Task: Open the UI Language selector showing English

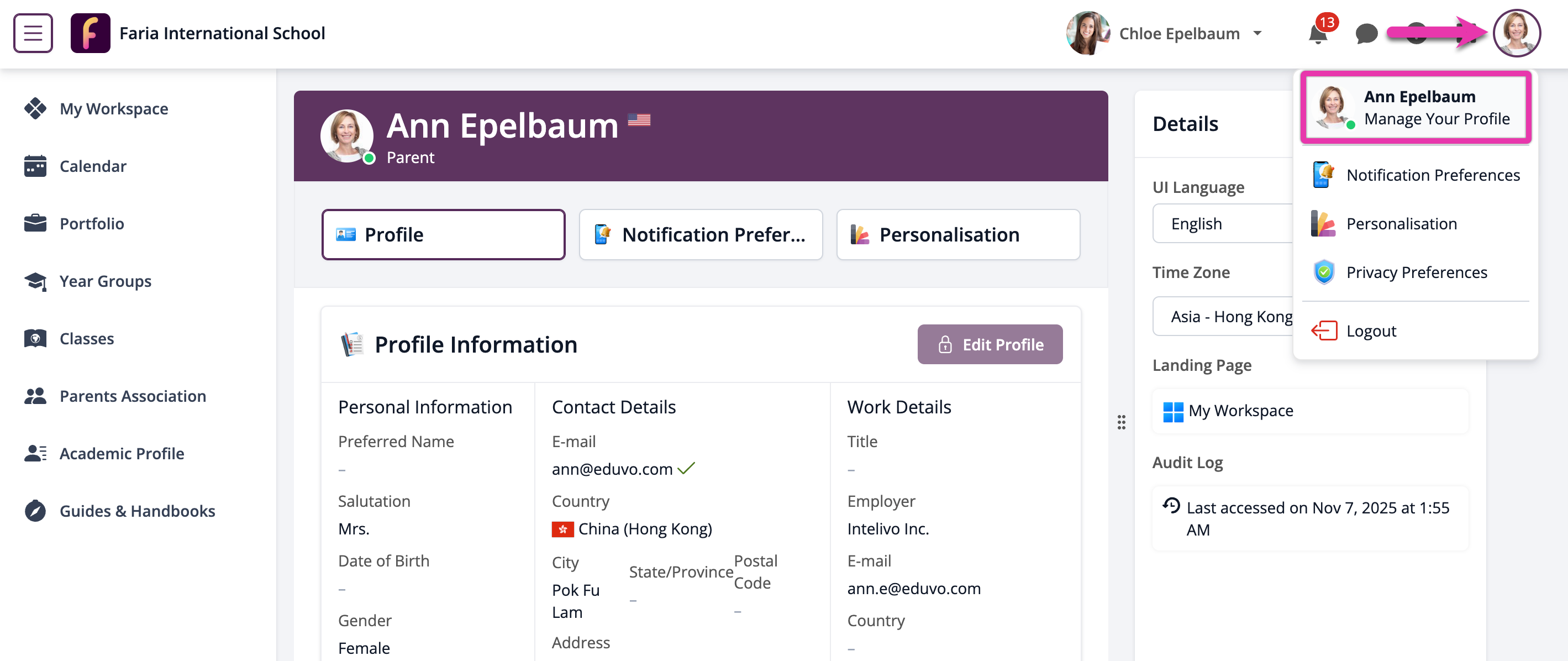Action: tap(1222, 223)
